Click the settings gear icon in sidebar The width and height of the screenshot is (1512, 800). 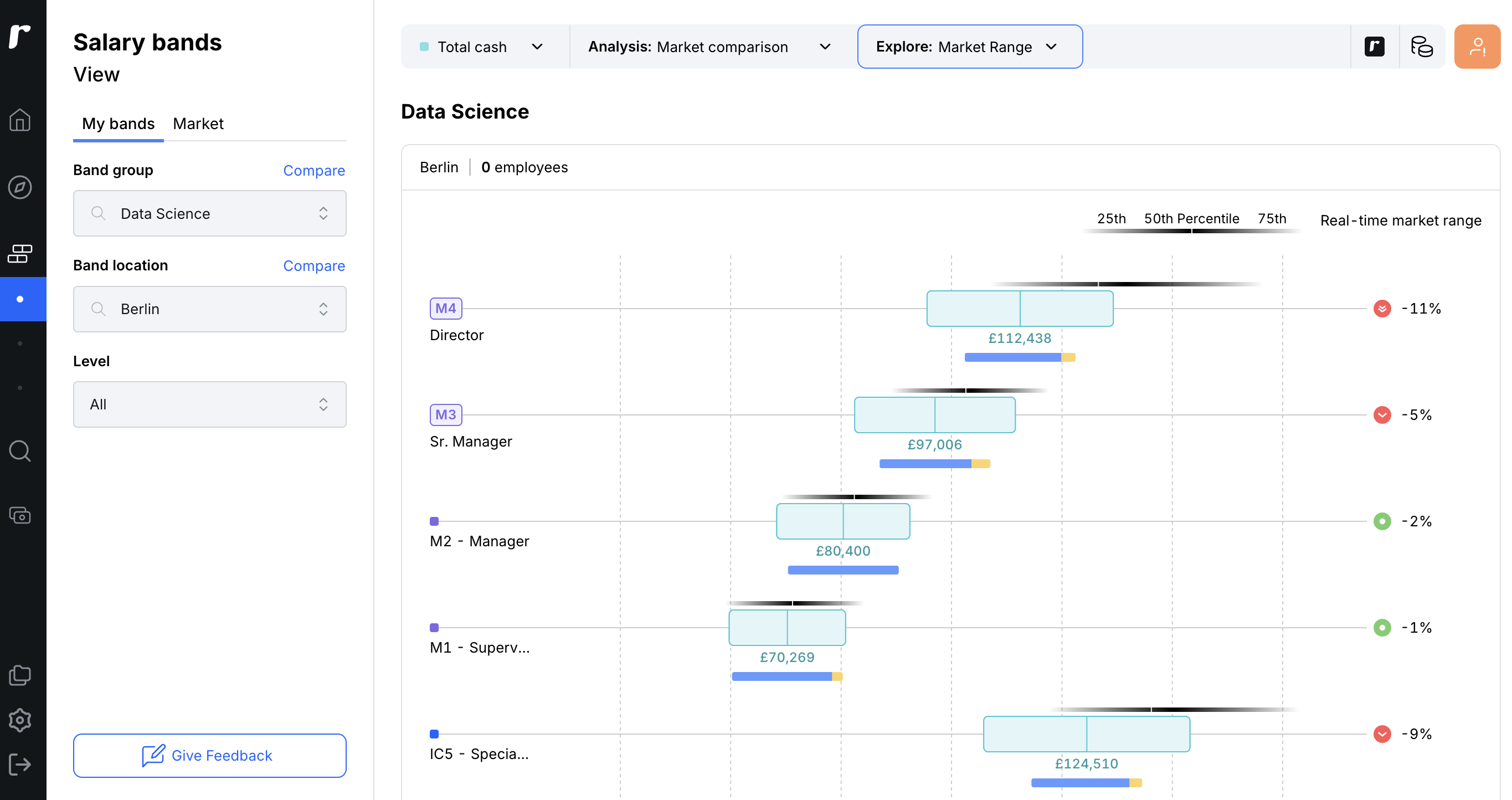pos(20,720)
